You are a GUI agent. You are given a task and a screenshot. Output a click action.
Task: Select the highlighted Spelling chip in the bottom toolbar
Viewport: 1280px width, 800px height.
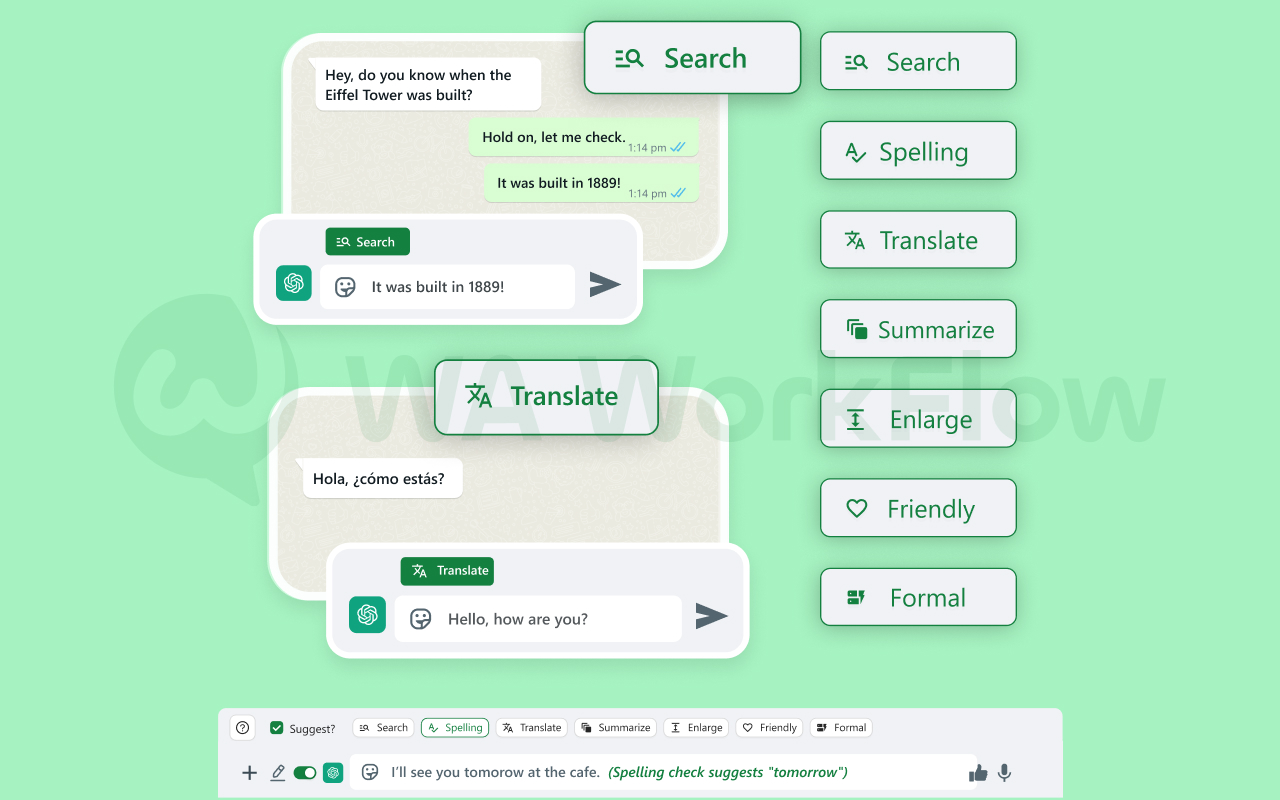tap(455, 728)
